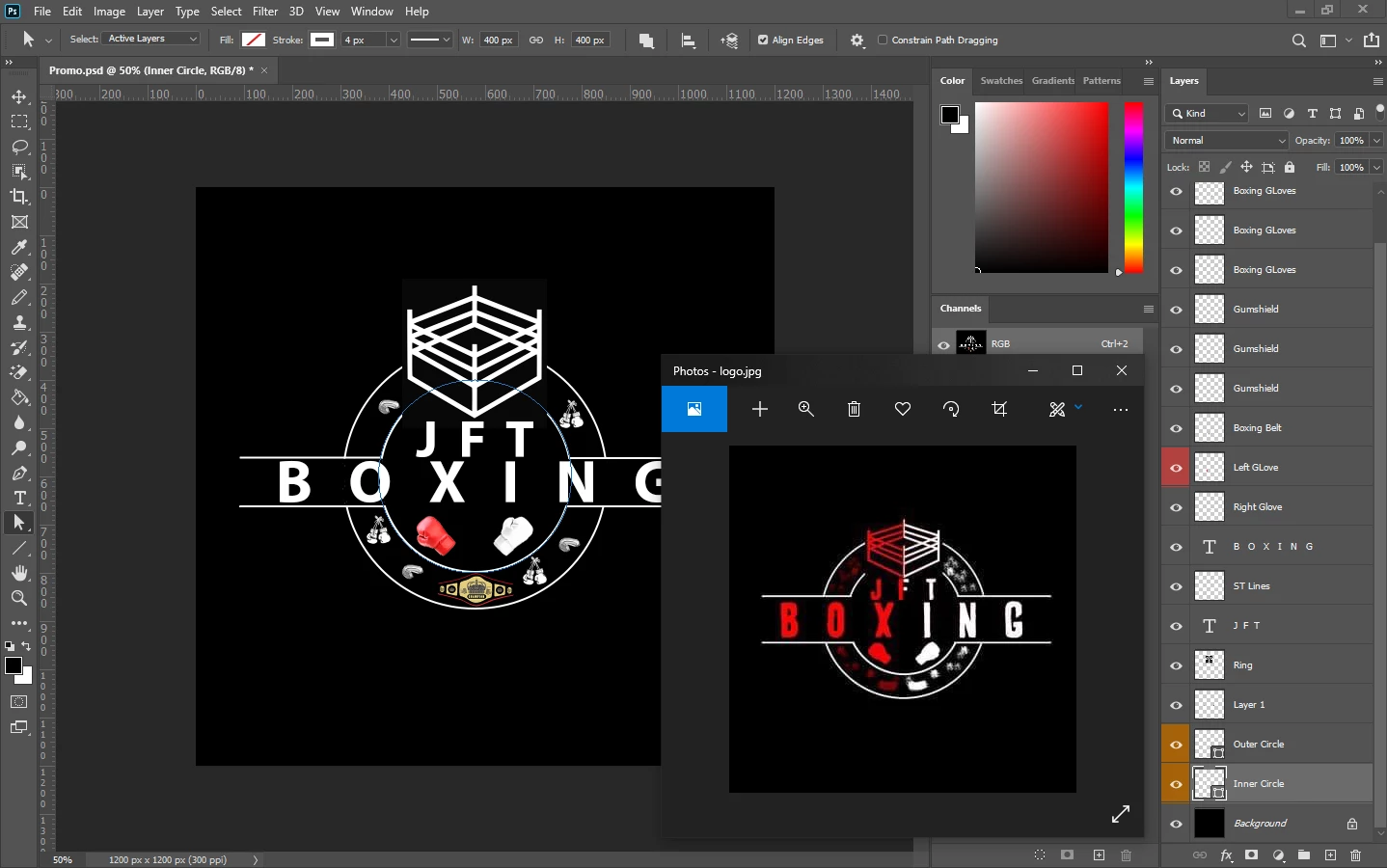Open the Select Active Layers dropdown
The width and height of the screenshot is (1387, 868).
pos(151,39)
